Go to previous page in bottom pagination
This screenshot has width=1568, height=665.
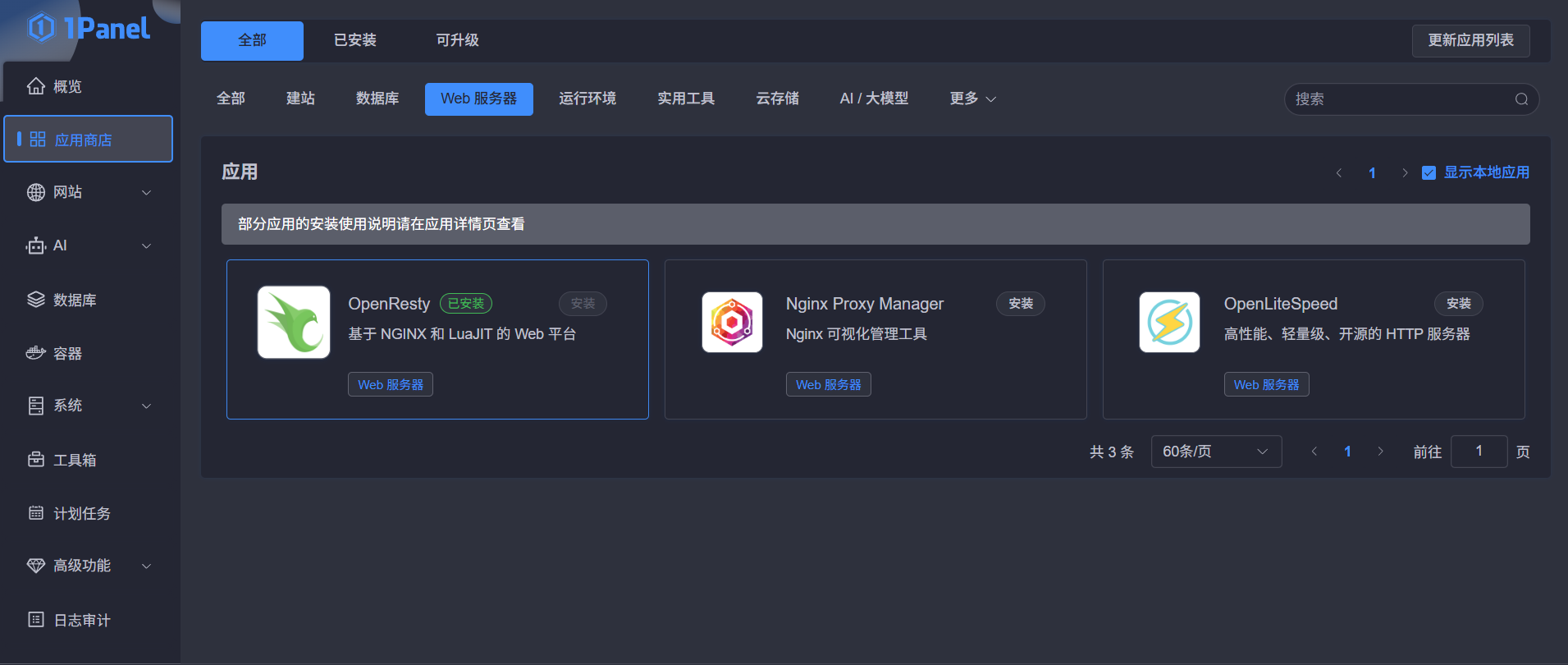click(1314, 452)
